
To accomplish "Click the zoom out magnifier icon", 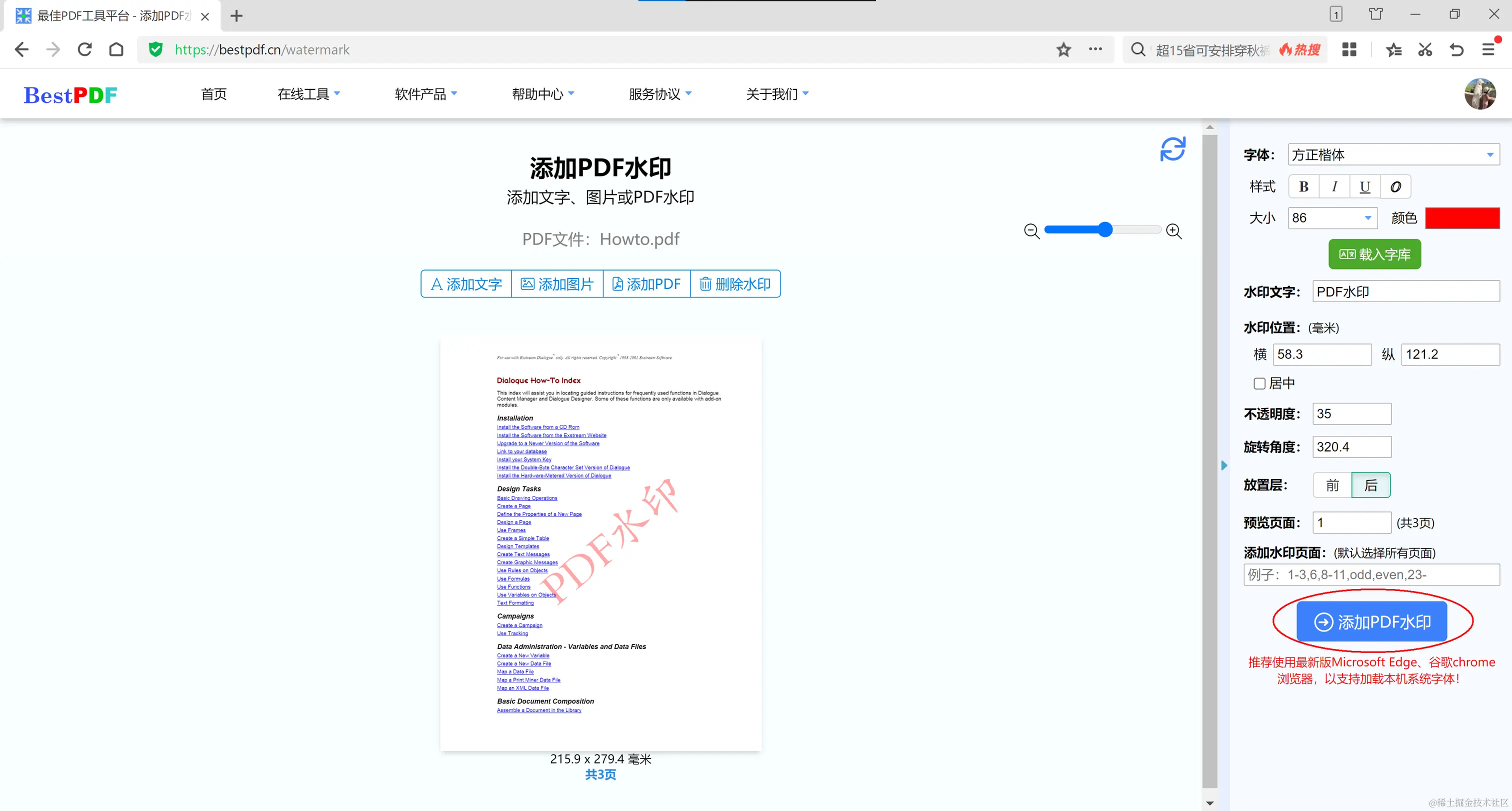I will coord(1031,230).
